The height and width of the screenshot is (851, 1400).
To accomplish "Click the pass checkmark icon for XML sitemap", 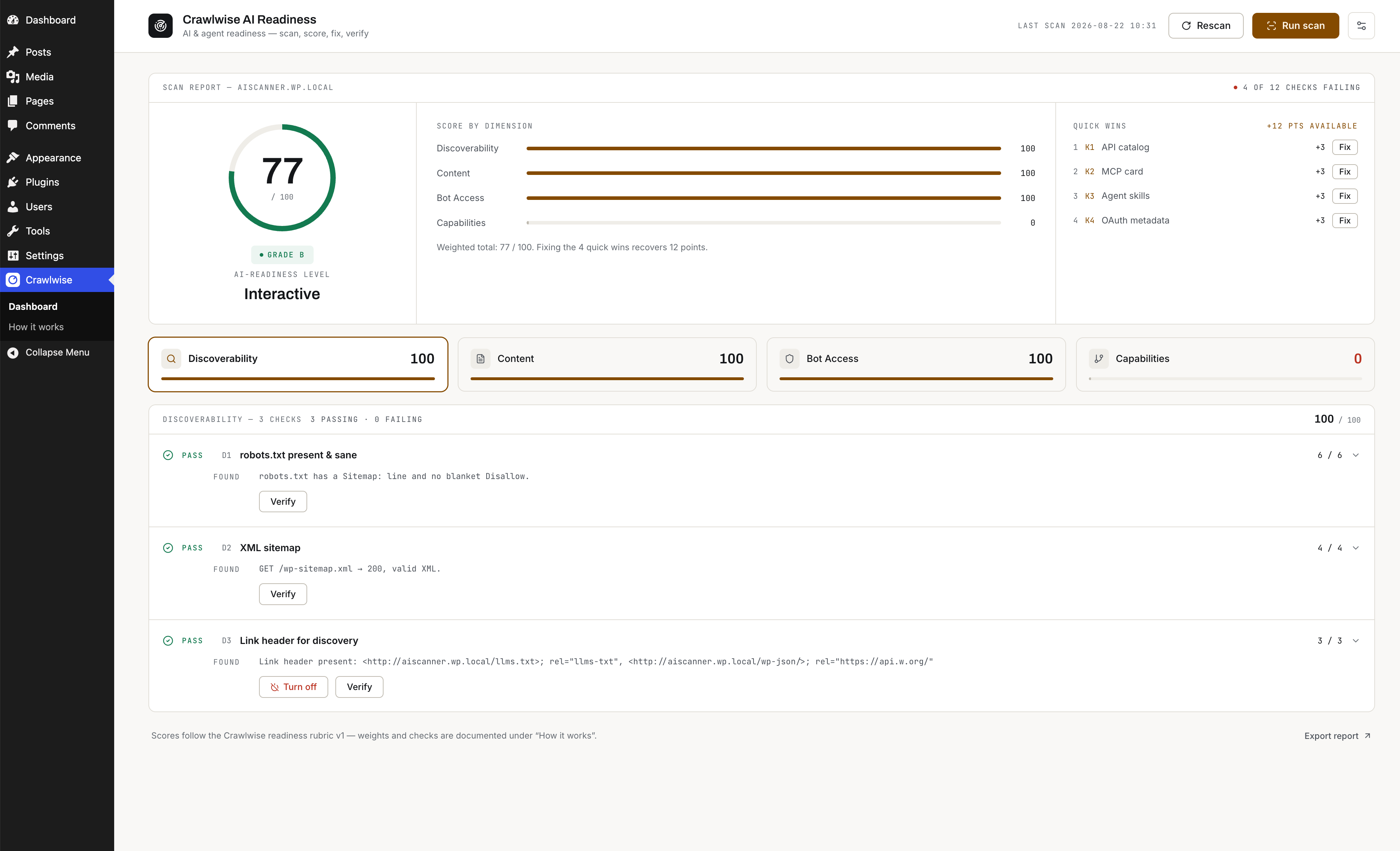I will coord(168,548).
